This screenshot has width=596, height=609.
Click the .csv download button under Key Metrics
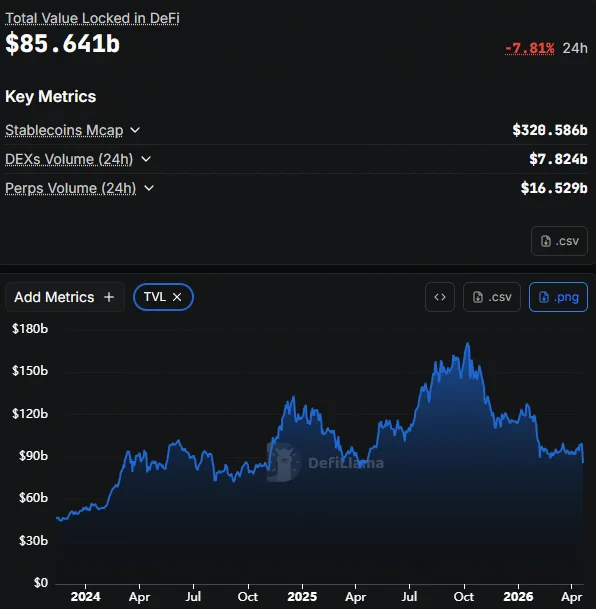pyautogui.click(x=559, y=241)
